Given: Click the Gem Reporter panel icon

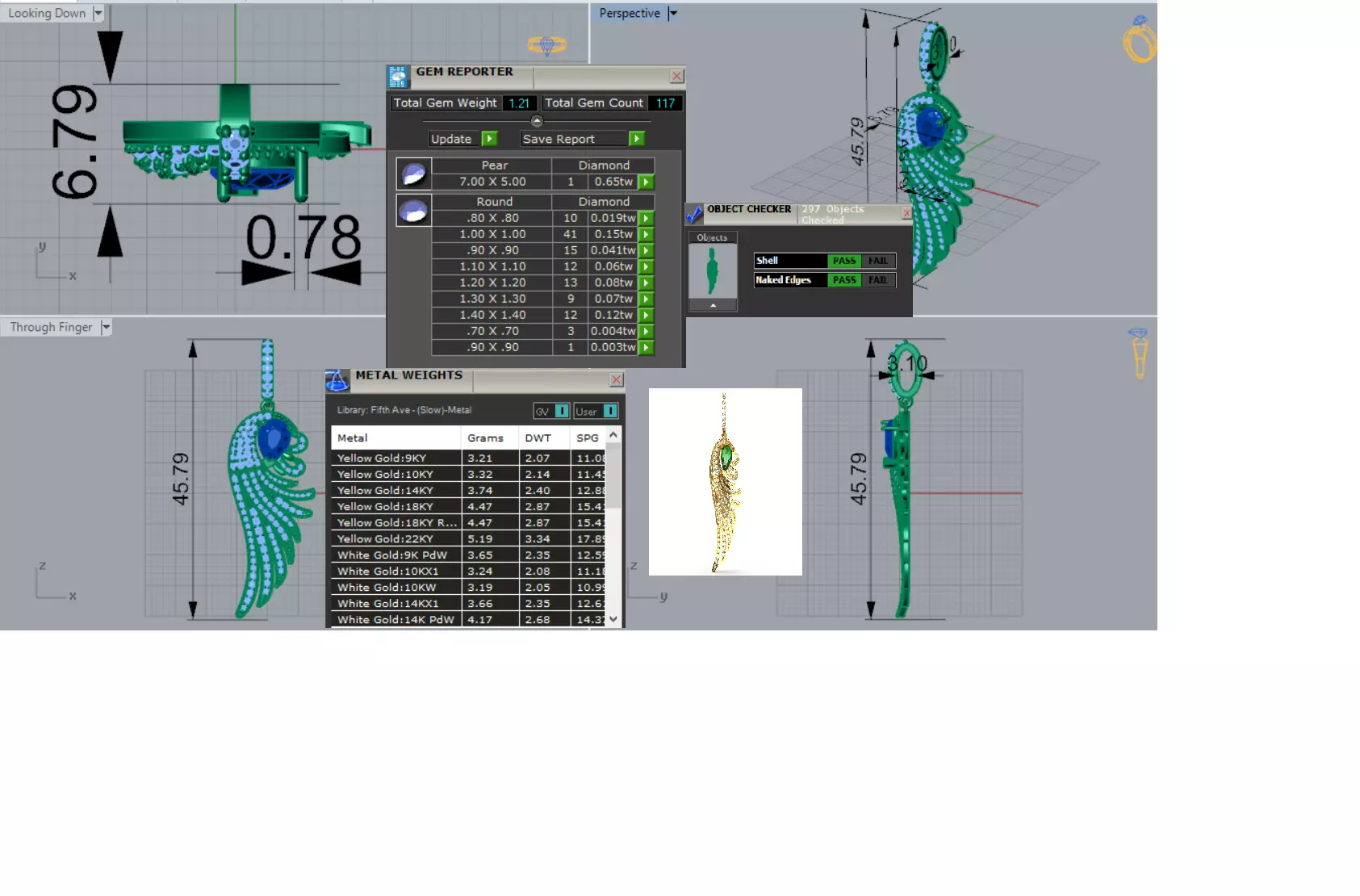Looking at the screenshot, I should [398, 77].
